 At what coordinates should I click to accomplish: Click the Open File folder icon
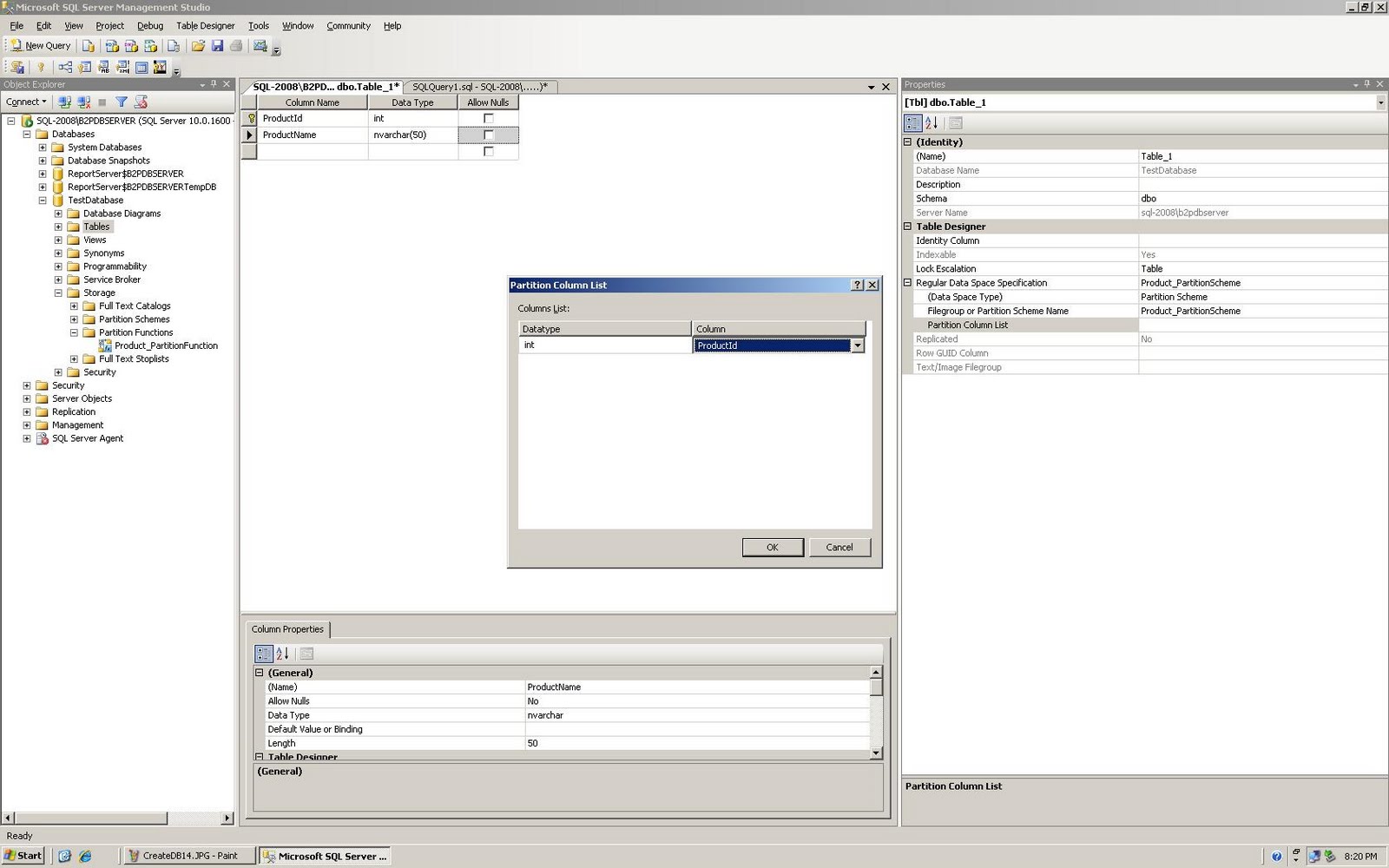tap(198, 46)
